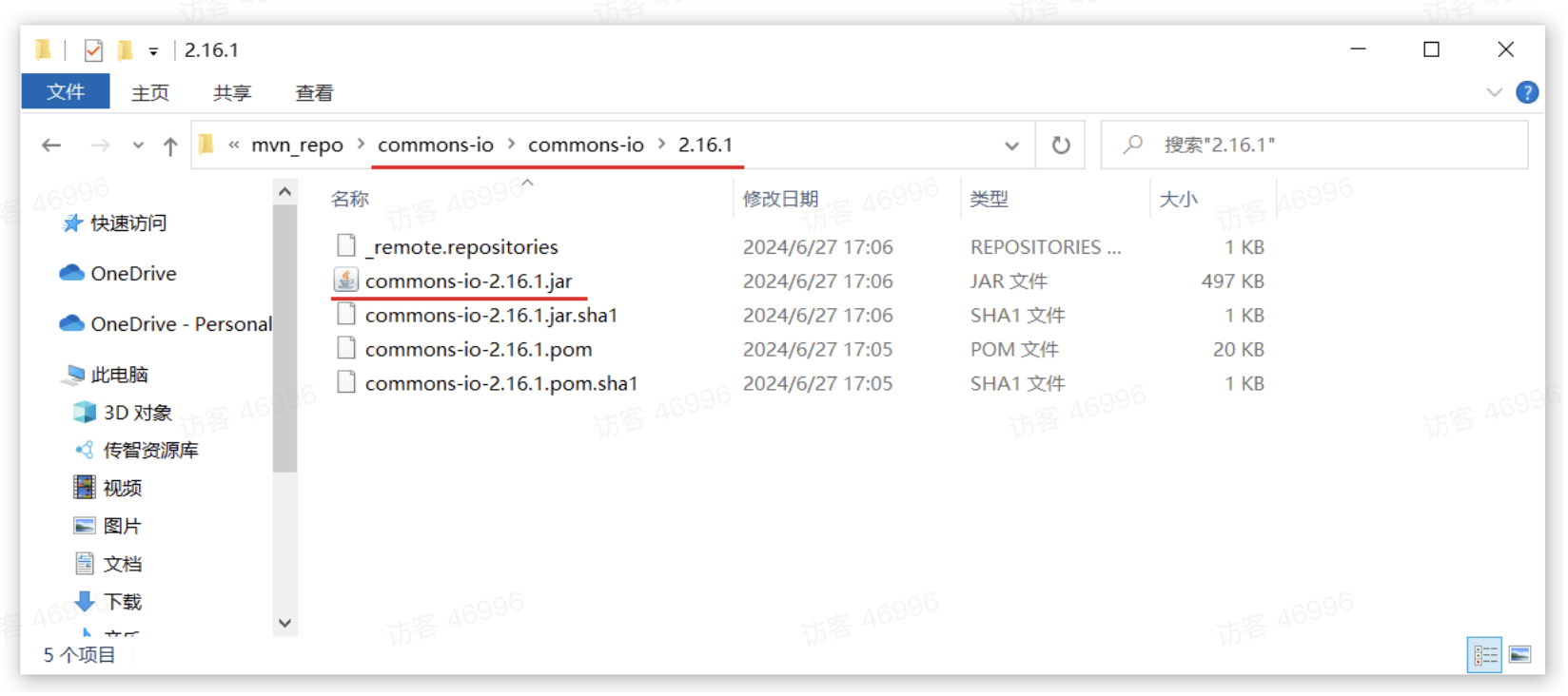This screenshot has height=696, width=1568.
Task: Open recent locations dropdown arrow
Action: coord(138,145)
